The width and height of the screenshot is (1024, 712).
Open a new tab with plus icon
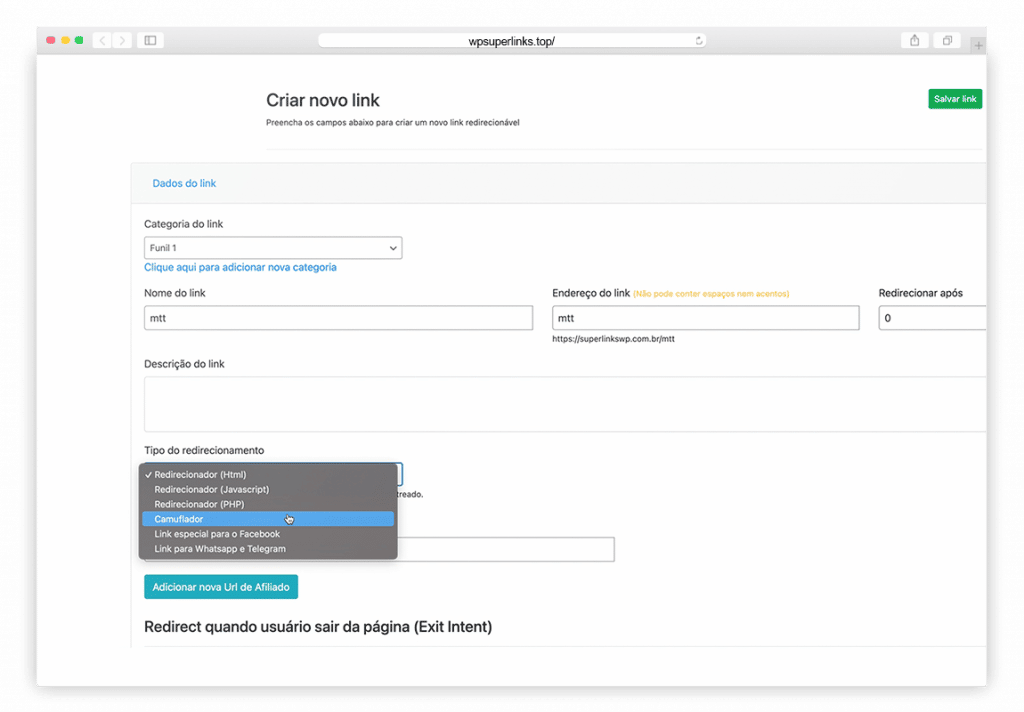pos(978,45)
